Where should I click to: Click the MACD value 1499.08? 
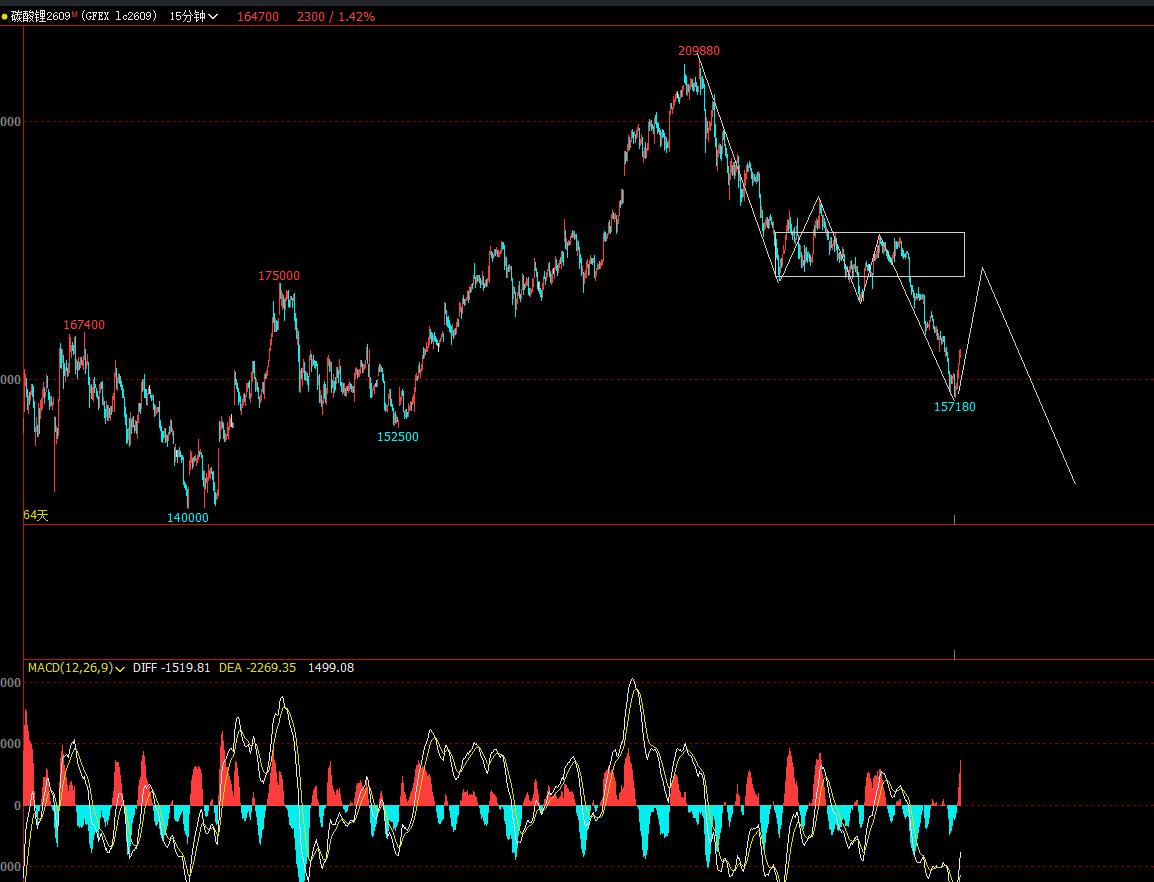[x=330, y=668]
